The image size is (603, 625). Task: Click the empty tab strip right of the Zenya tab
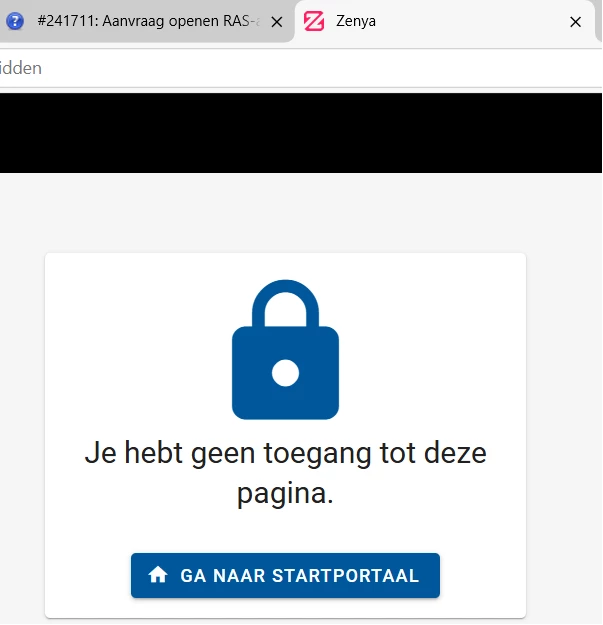[x=599, y=20]
